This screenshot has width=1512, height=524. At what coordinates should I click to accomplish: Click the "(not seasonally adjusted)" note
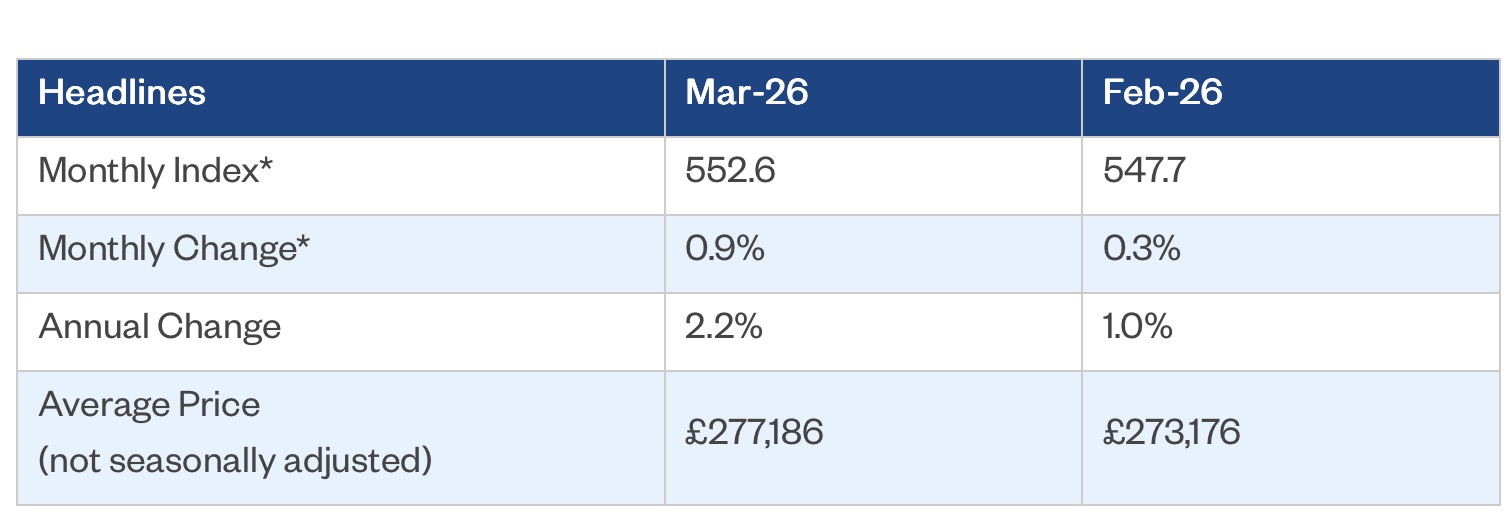235,461
